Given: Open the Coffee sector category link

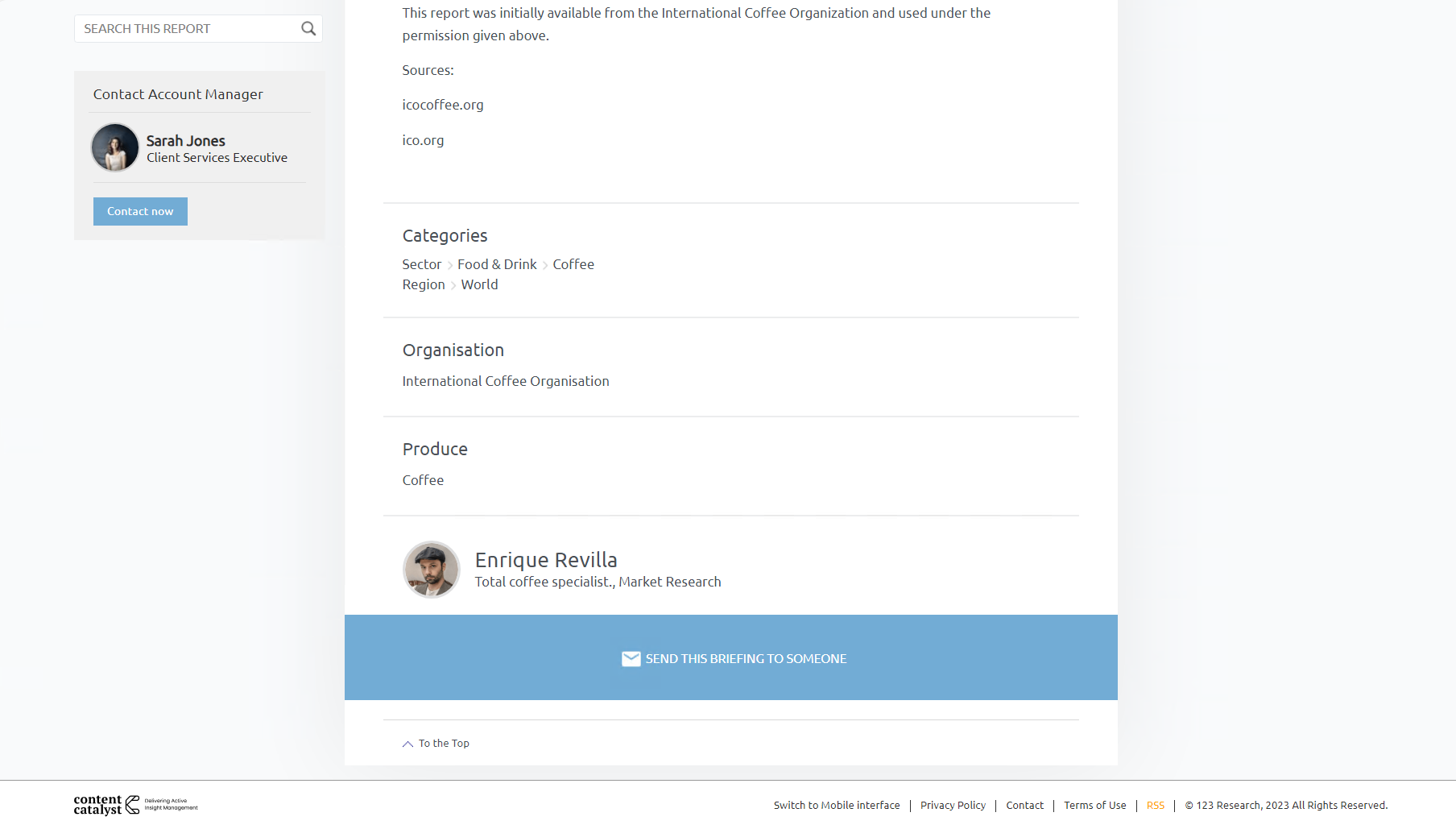Looking at the screenshot, I should (573, 264).
